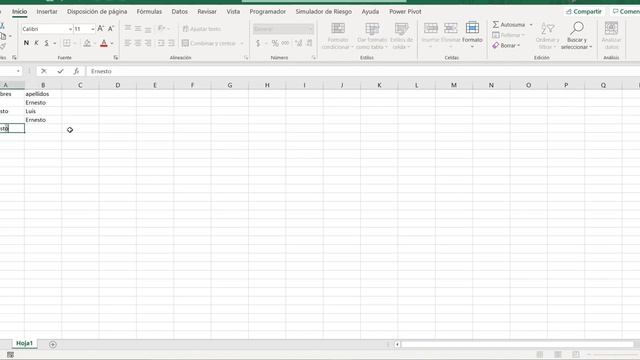Increase font size with larger A icon
Screen dimensions: 640x360
coord(100,29)
